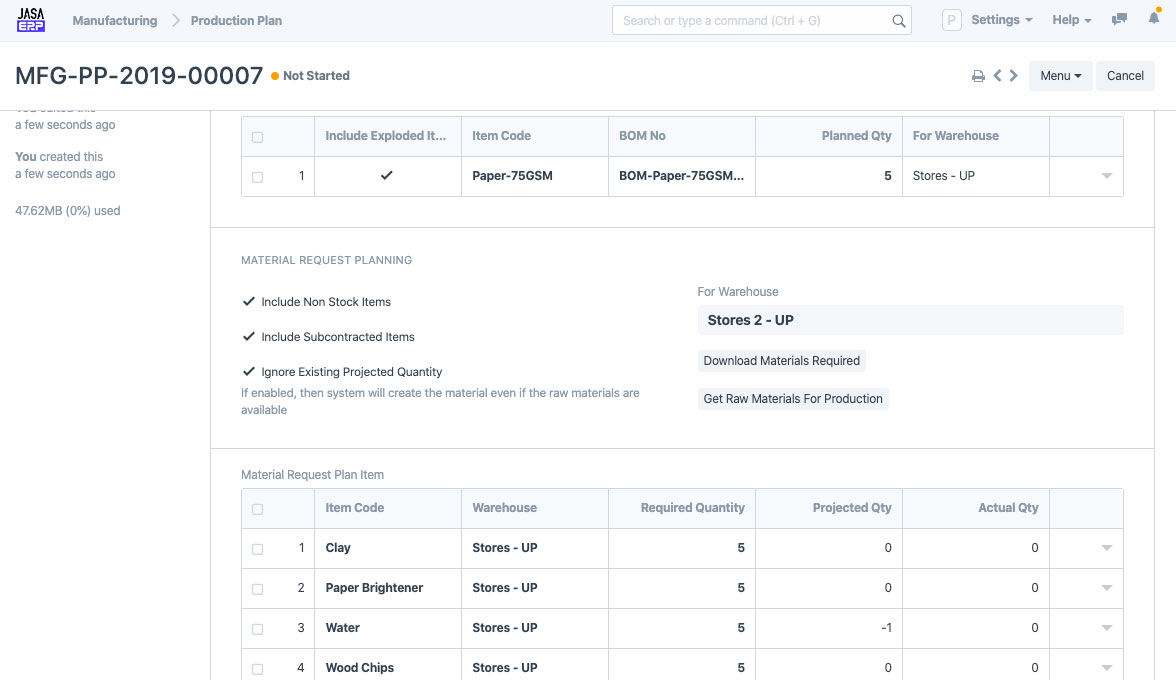Click Download Materials Required button
The image size is (1176, 680).
781,361
